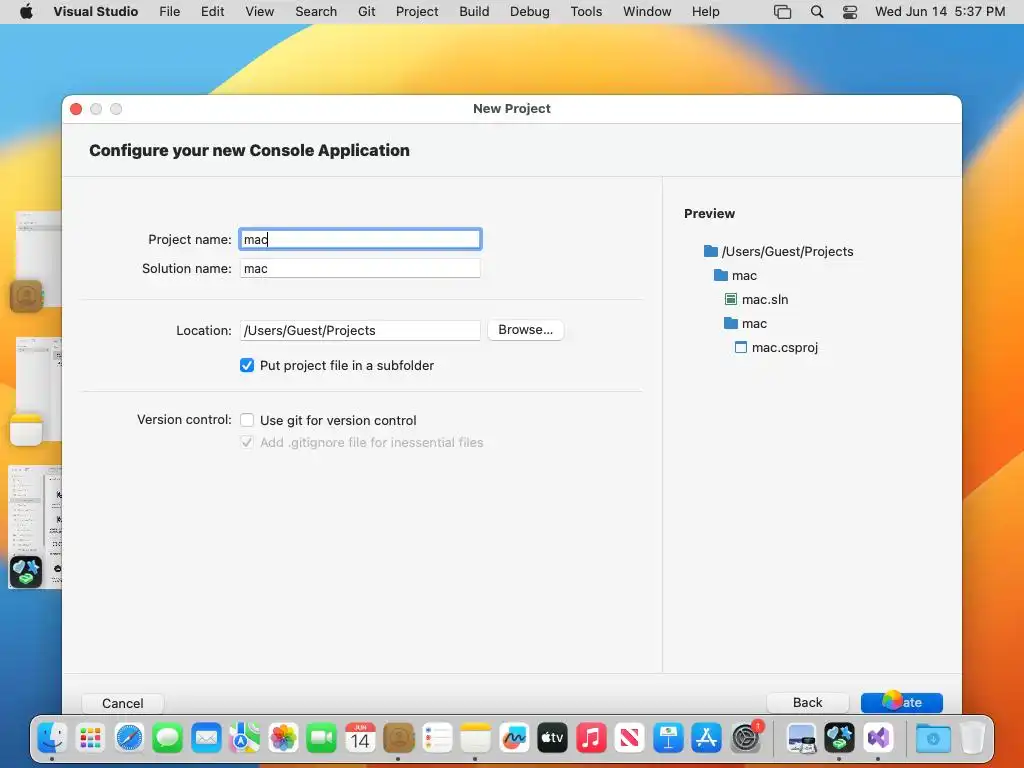The height and width of the screenshot is (768, 1024).
Task: Open App Store from the dock
Action: [x=707, y=739]
